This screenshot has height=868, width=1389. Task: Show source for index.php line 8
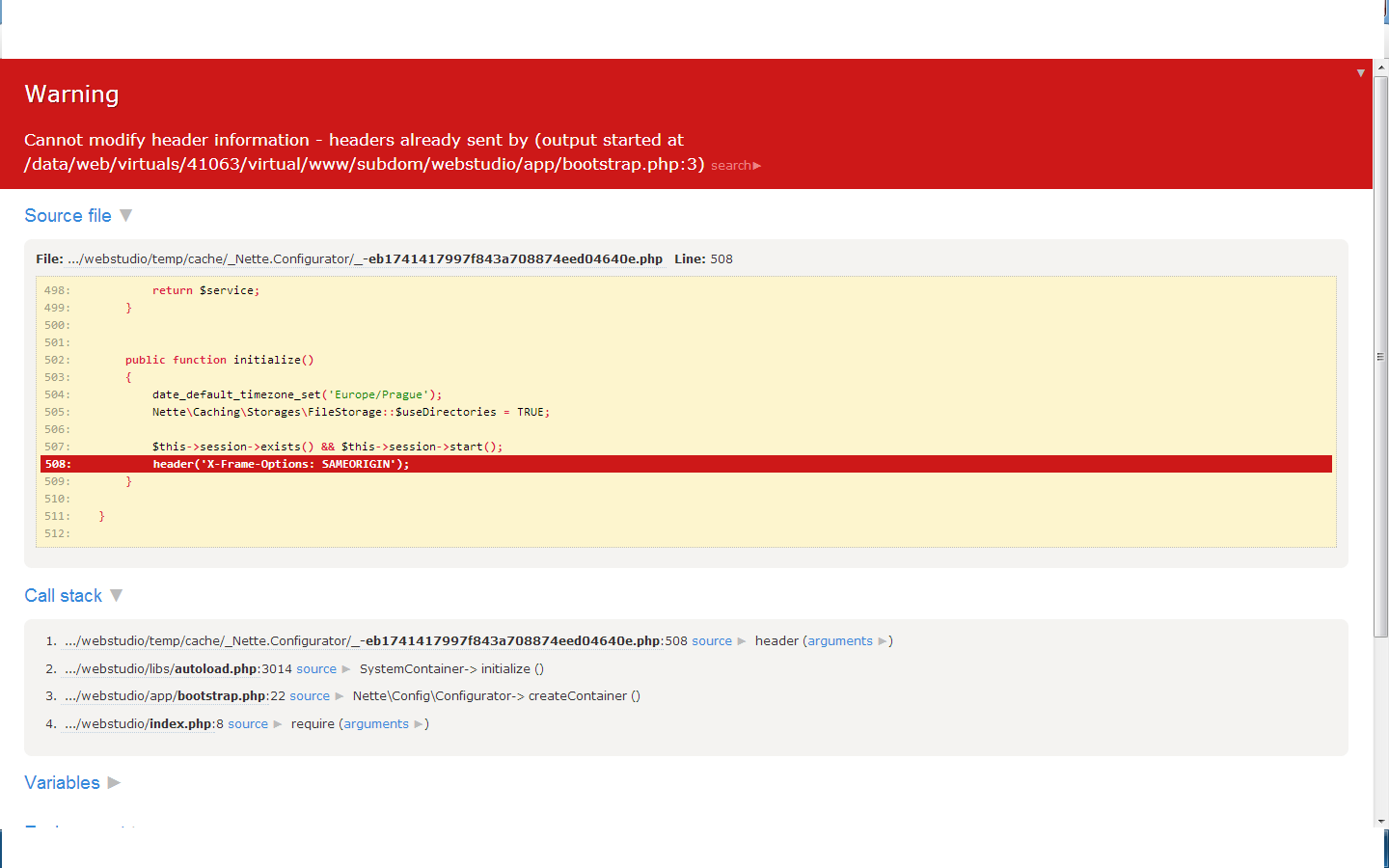(x=248, y=724)
